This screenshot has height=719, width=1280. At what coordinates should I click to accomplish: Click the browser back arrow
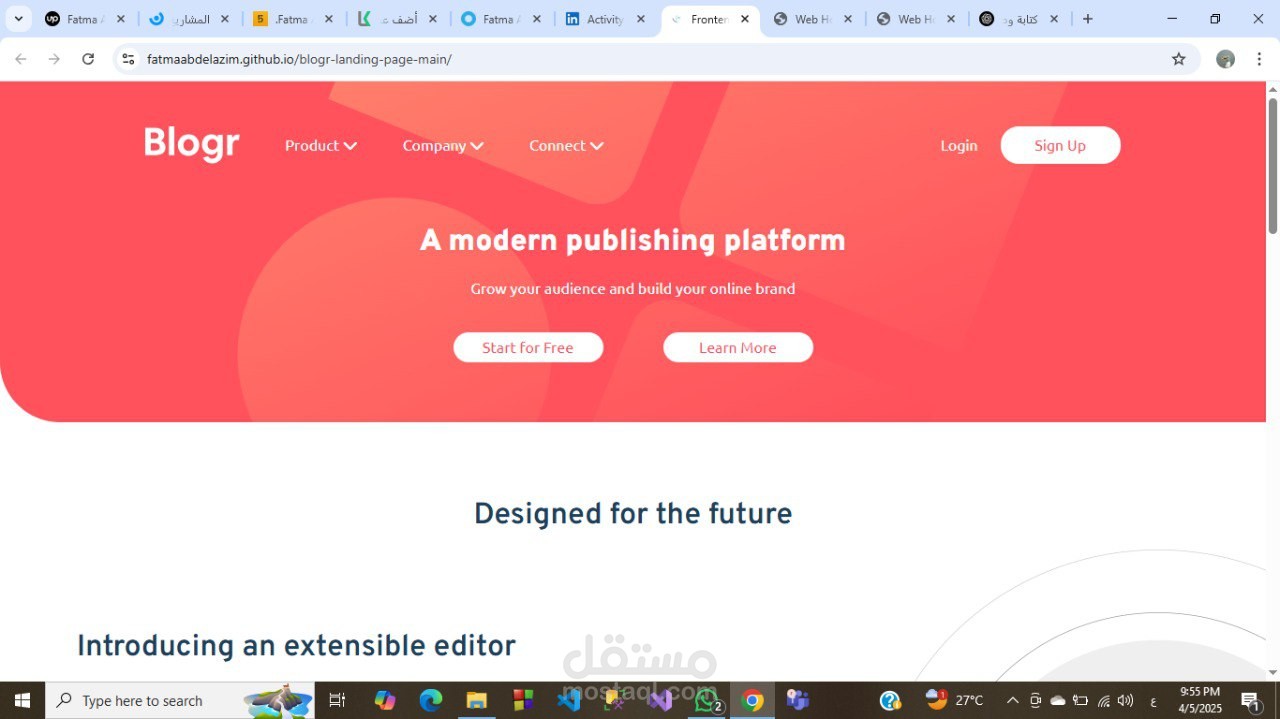(20, 59)
